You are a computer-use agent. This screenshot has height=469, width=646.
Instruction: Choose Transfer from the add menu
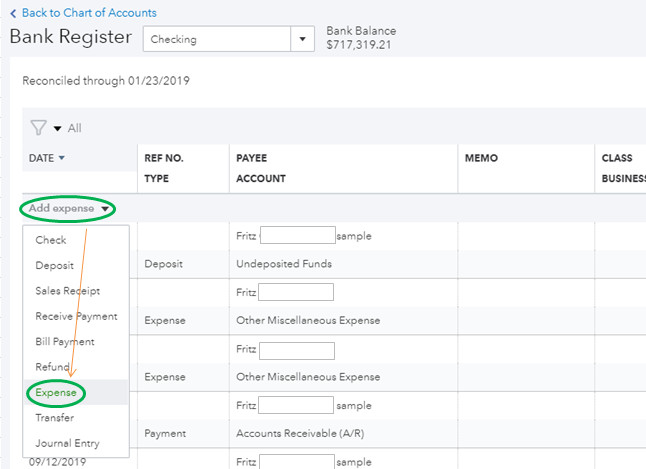coord(55,417)
